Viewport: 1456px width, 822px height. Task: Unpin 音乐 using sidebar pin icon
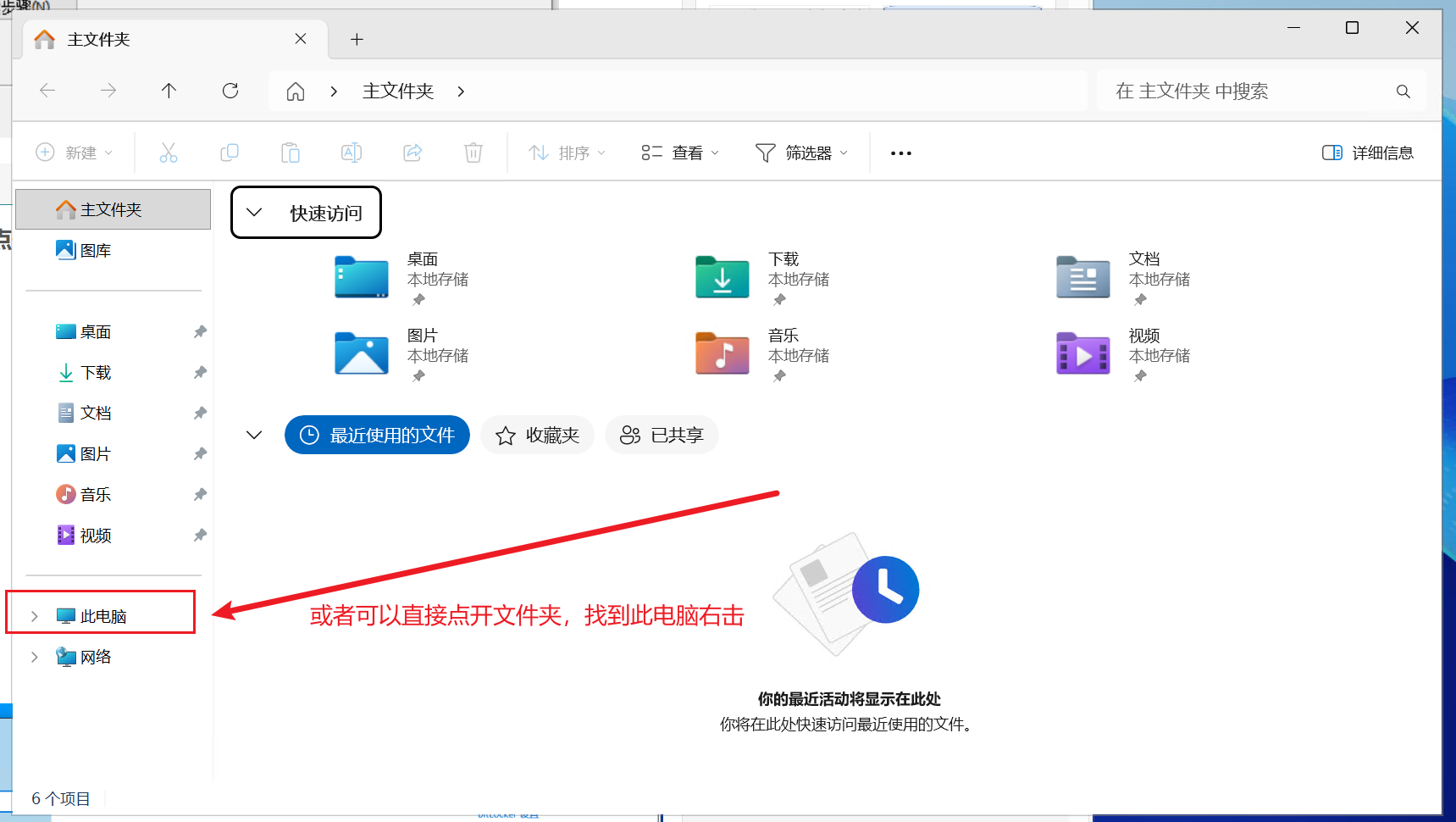[x=200, y=495]
